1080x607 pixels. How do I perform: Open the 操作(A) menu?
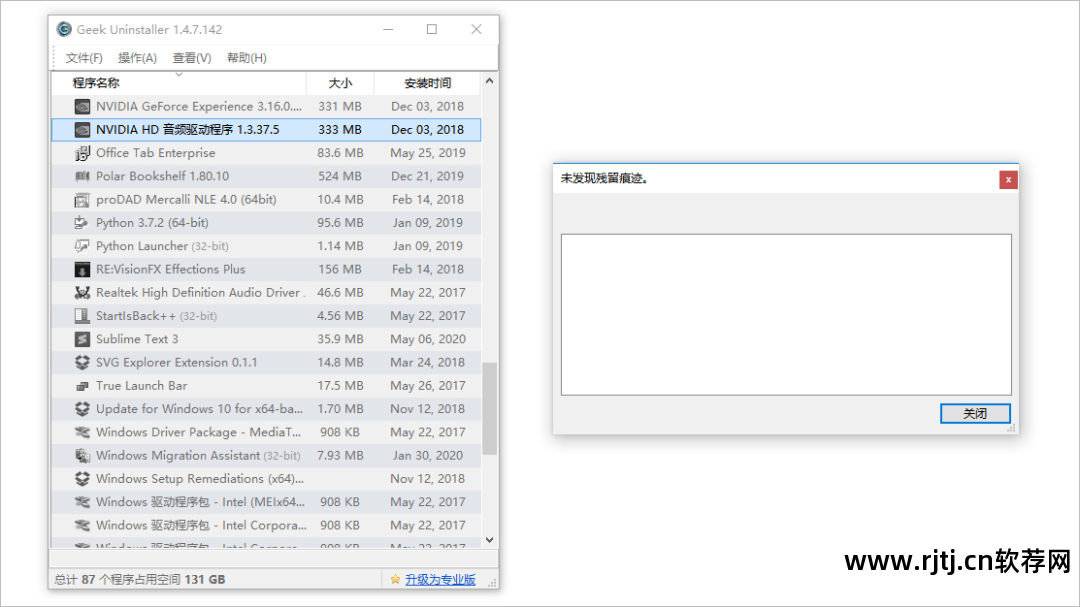(x=137, y=58)
